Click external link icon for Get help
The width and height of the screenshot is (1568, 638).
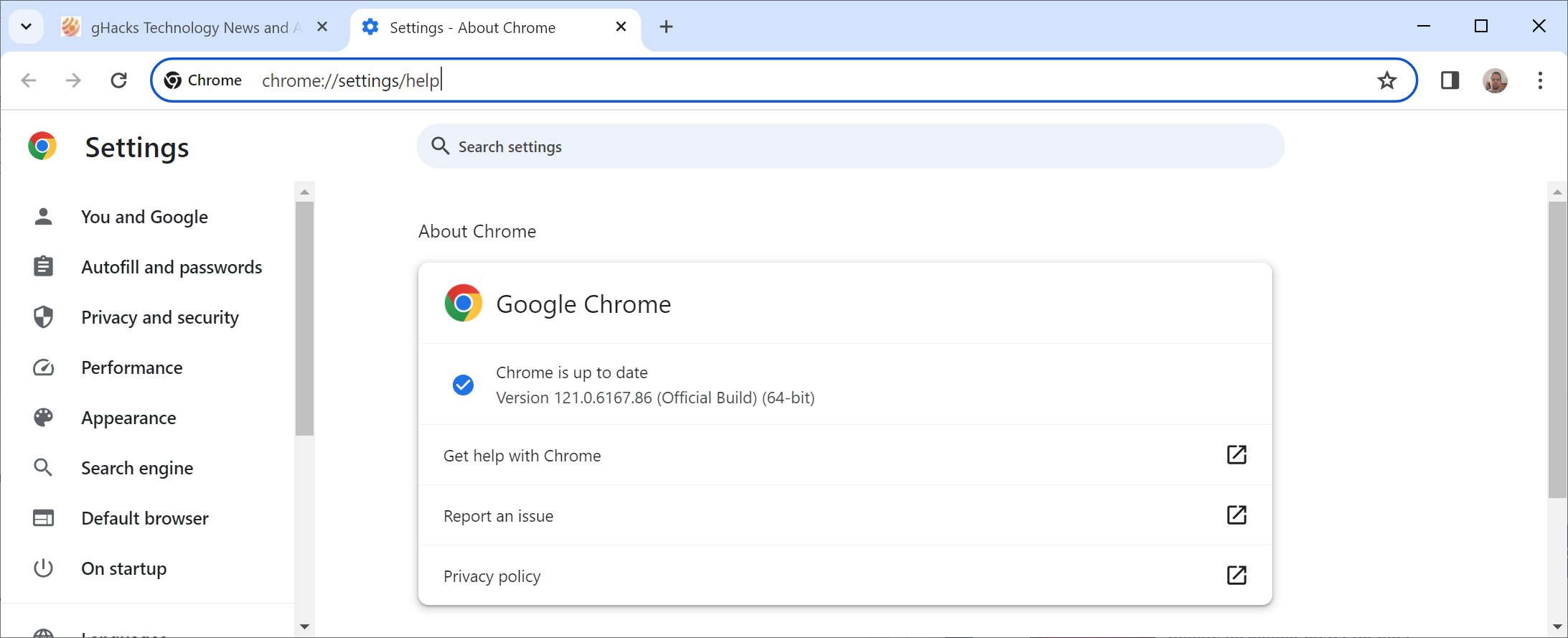pyautogui.click(x=1236, y=454)
